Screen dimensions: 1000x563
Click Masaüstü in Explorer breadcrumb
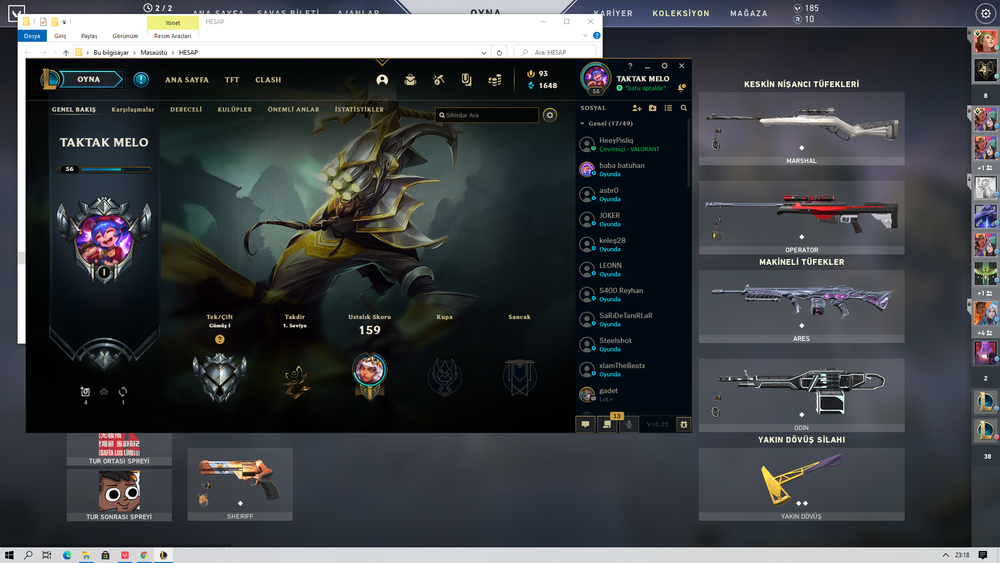[154, 52]
